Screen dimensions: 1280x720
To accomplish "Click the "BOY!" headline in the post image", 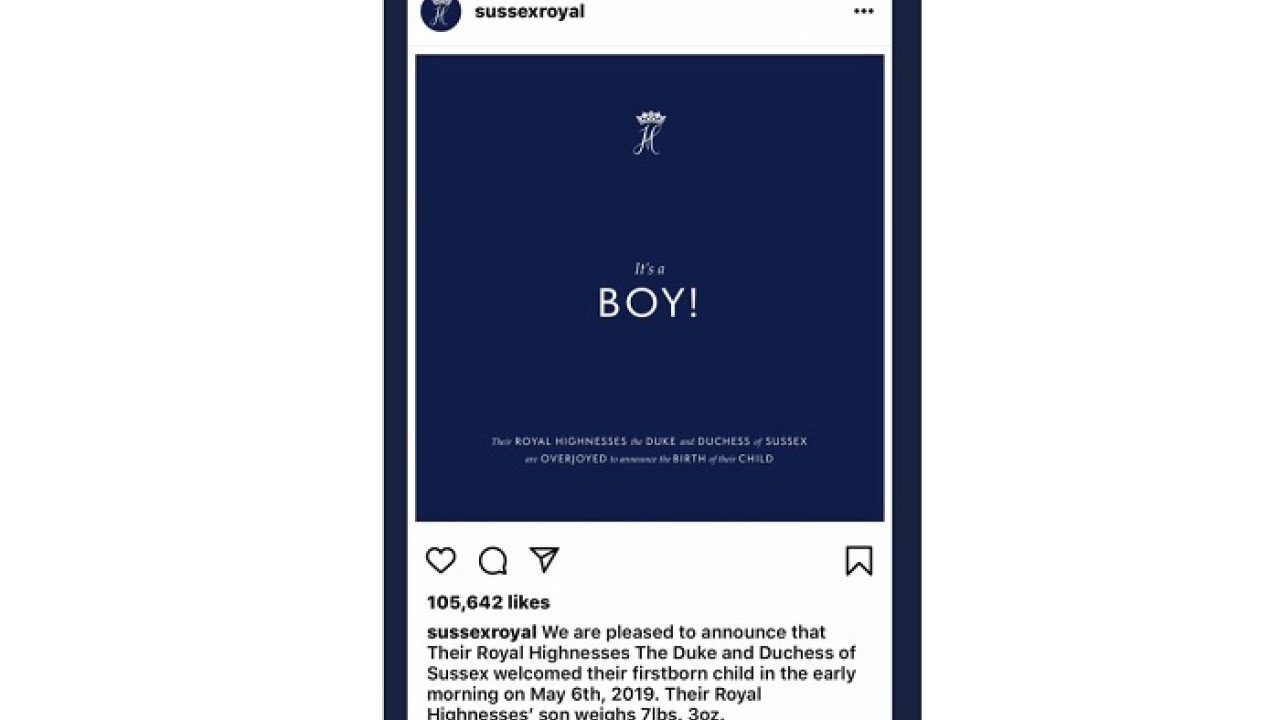I will click(649, 304).
